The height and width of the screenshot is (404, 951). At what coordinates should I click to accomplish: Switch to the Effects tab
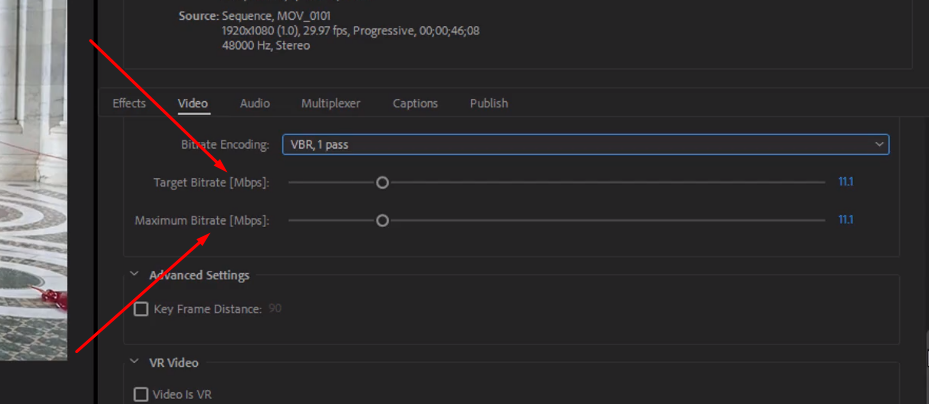tap(129, 103)
